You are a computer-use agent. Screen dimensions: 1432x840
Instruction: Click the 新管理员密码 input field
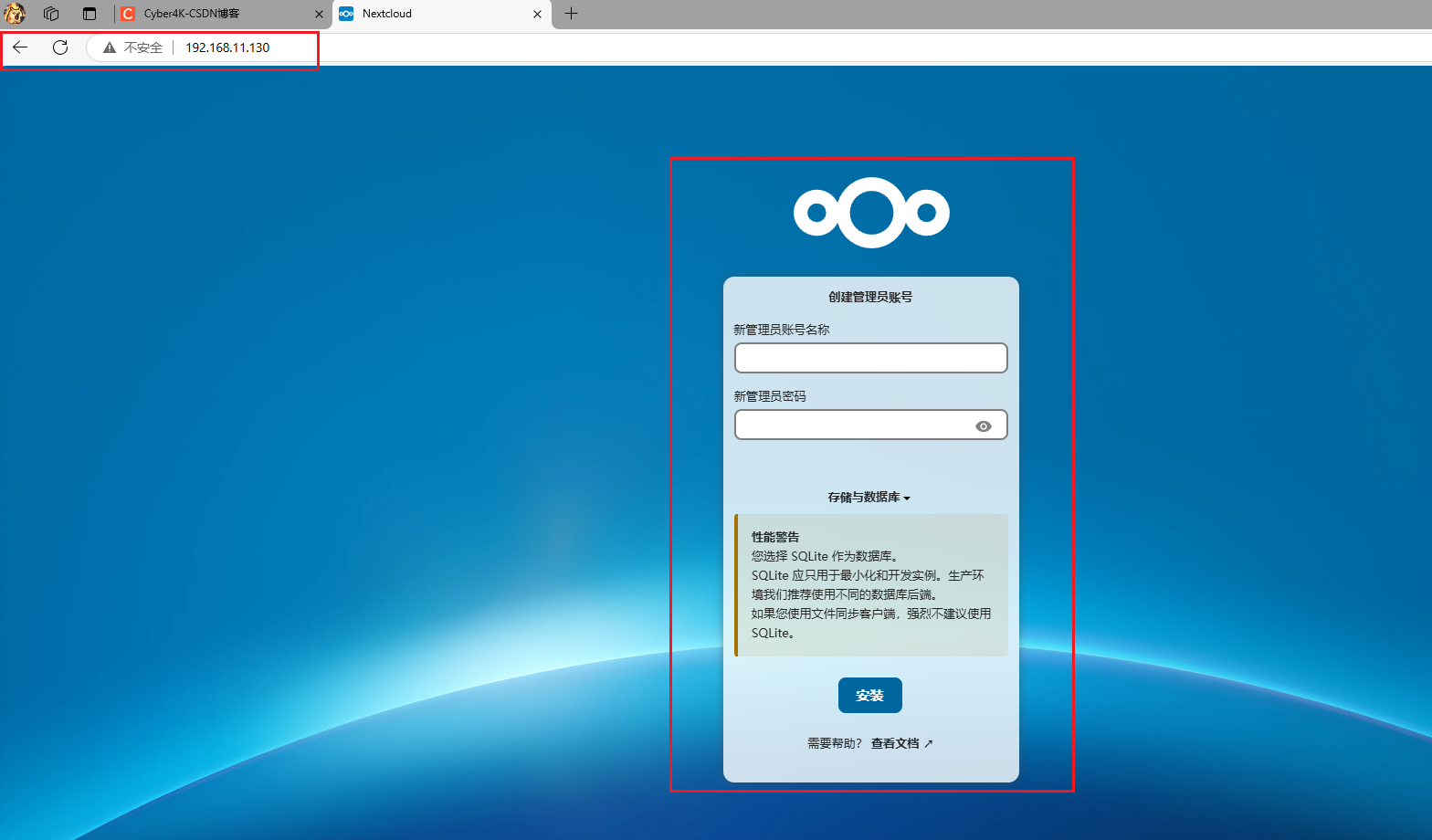871,425
